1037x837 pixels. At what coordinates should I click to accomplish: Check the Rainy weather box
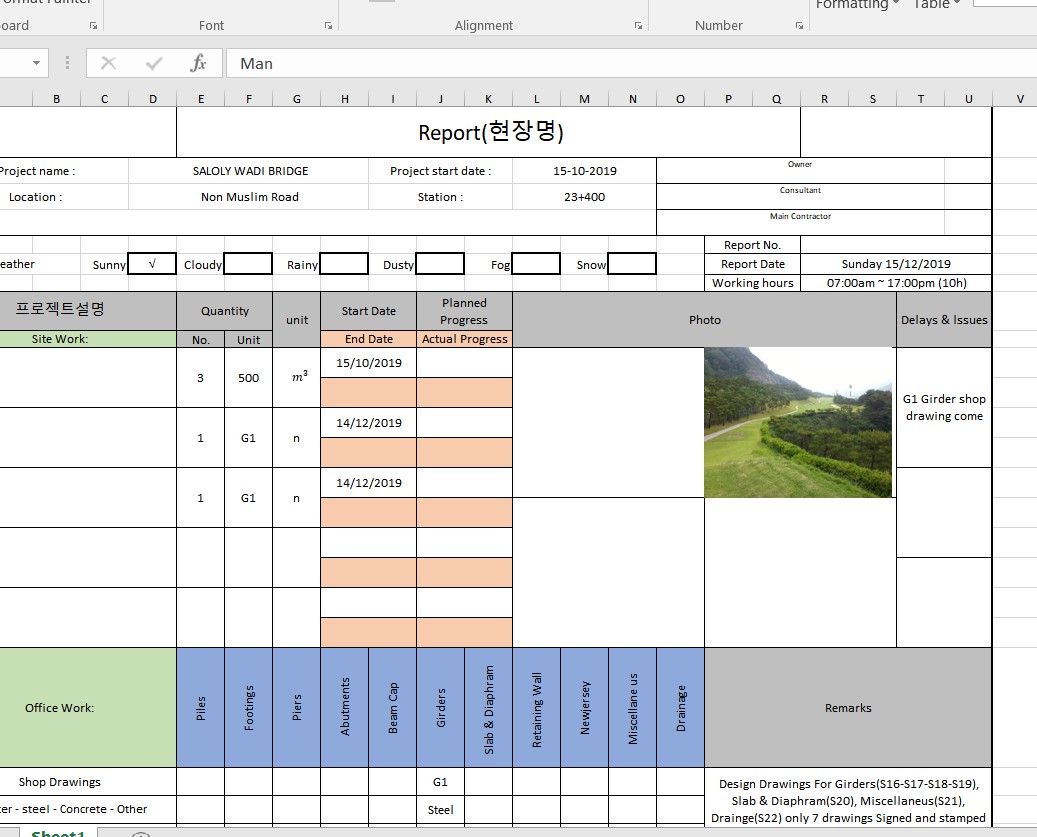click(x=344, y=264)
